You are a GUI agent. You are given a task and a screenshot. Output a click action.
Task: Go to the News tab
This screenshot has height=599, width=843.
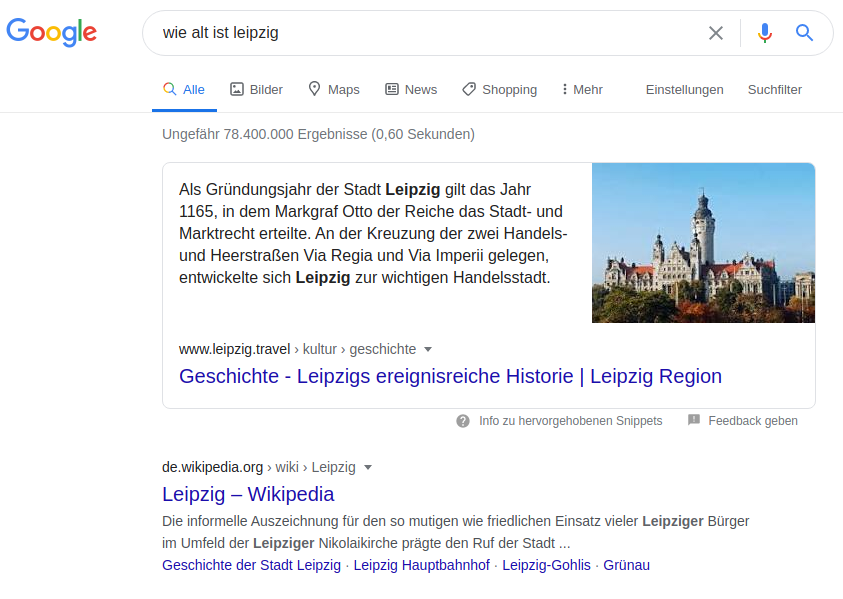tap(411, 89)
